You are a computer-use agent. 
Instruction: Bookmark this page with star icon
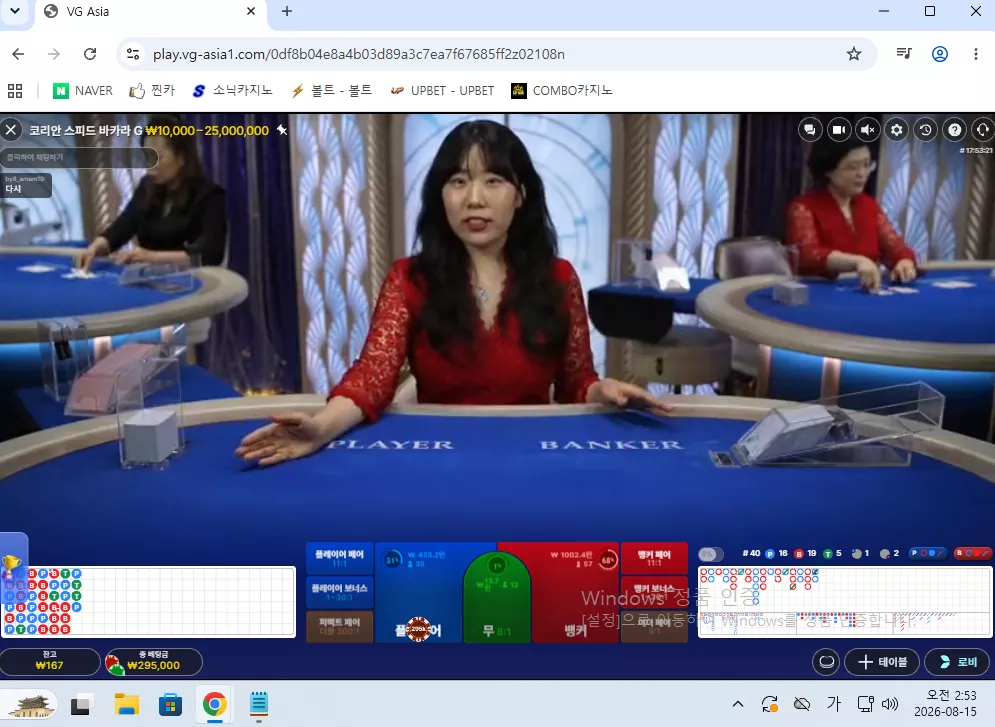tap(853, 54)
